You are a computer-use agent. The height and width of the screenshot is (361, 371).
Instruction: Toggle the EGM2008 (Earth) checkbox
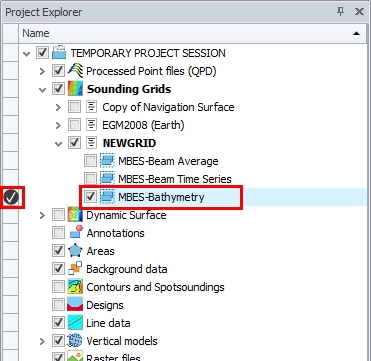tap(74, 125)
